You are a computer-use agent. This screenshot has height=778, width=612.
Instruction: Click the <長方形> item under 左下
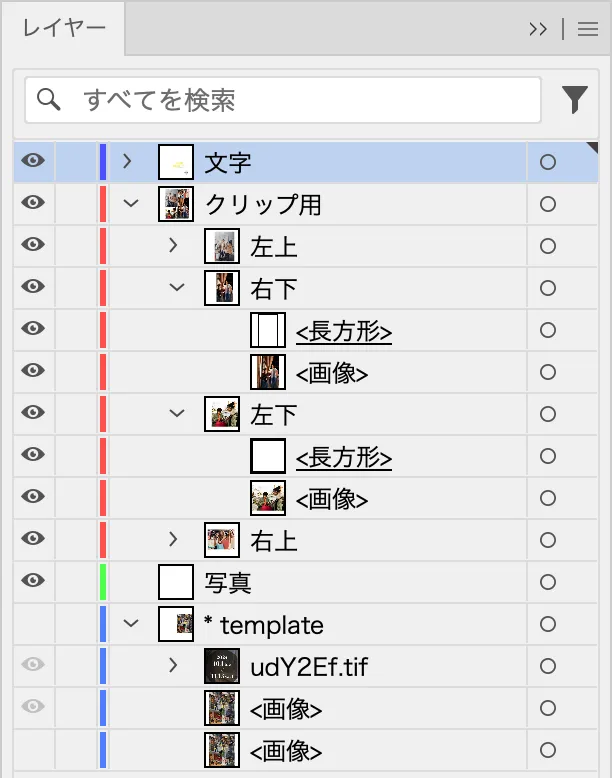pos(343,457)
